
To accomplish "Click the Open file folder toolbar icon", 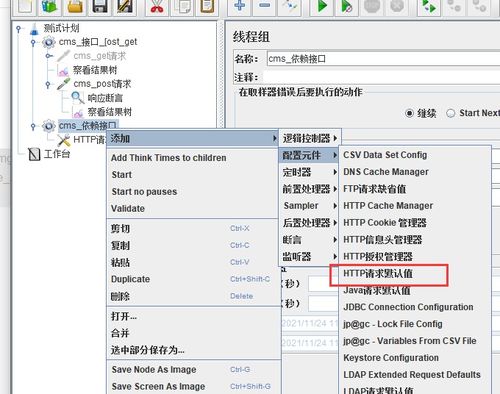I will tap(75, 6).
